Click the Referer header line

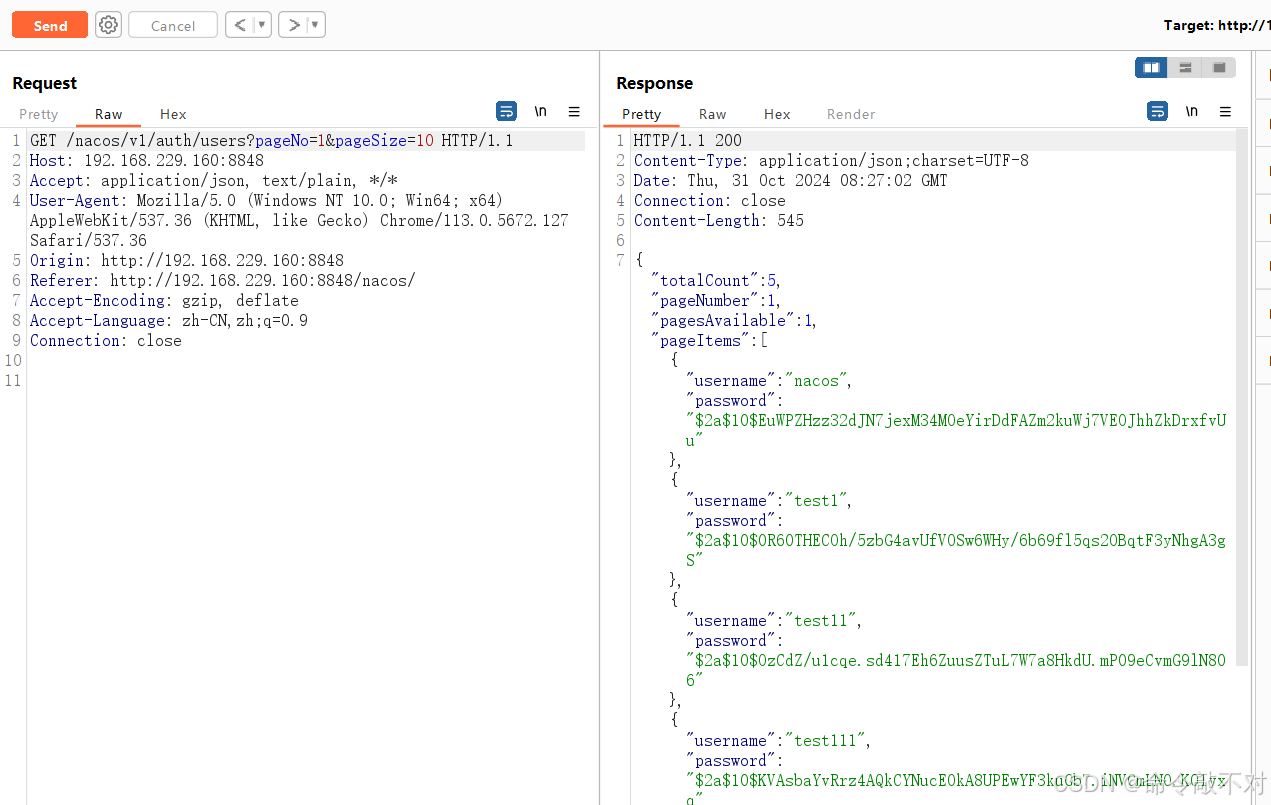pyautogui.click(x=222, y=281)
